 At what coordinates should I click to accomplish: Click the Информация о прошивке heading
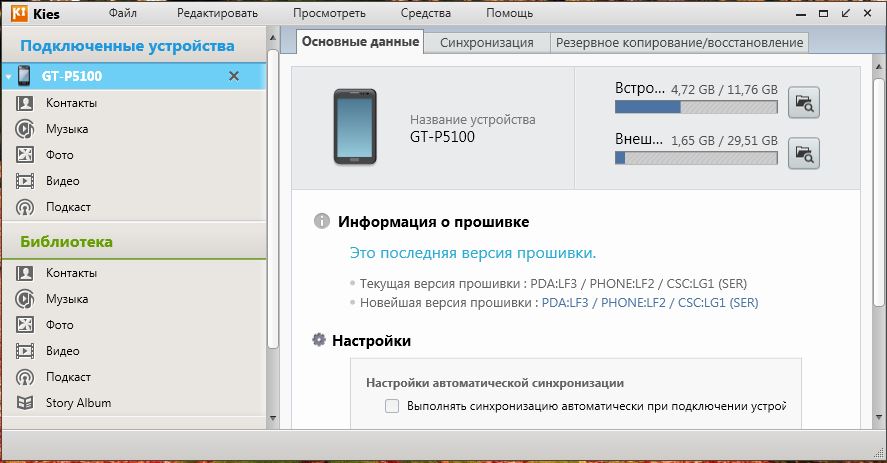433,222
